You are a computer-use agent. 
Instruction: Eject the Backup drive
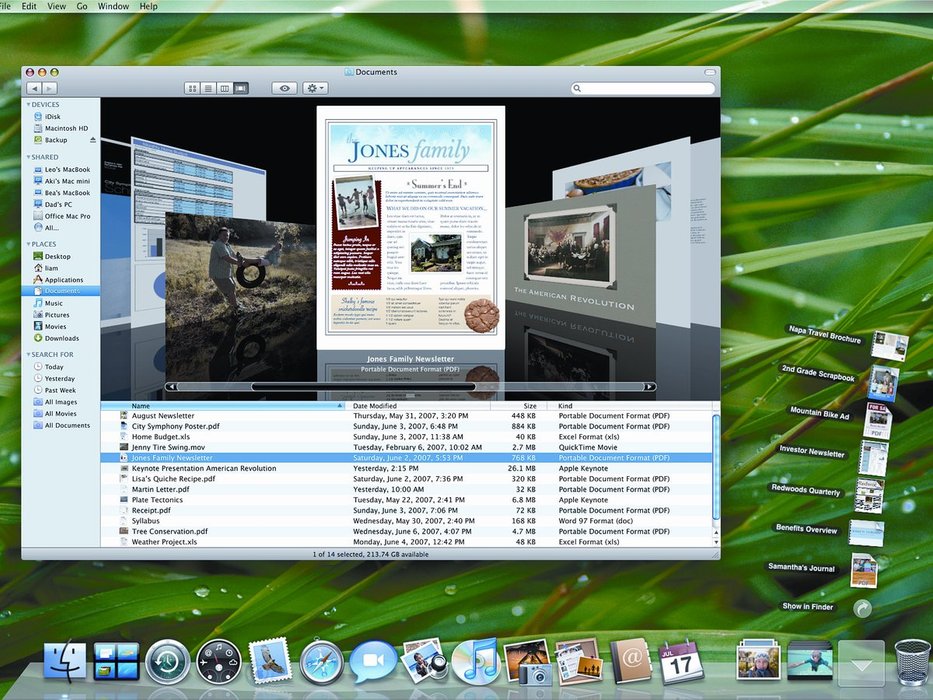(x=93, y=140)
